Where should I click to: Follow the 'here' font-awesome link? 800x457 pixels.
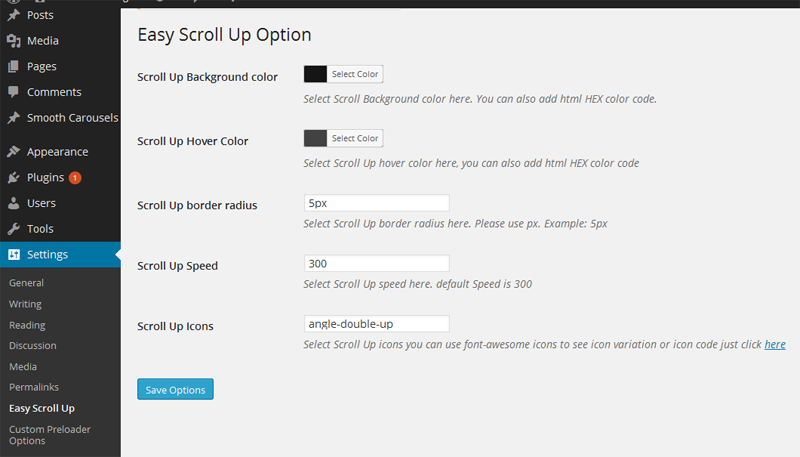click(775, 344)
